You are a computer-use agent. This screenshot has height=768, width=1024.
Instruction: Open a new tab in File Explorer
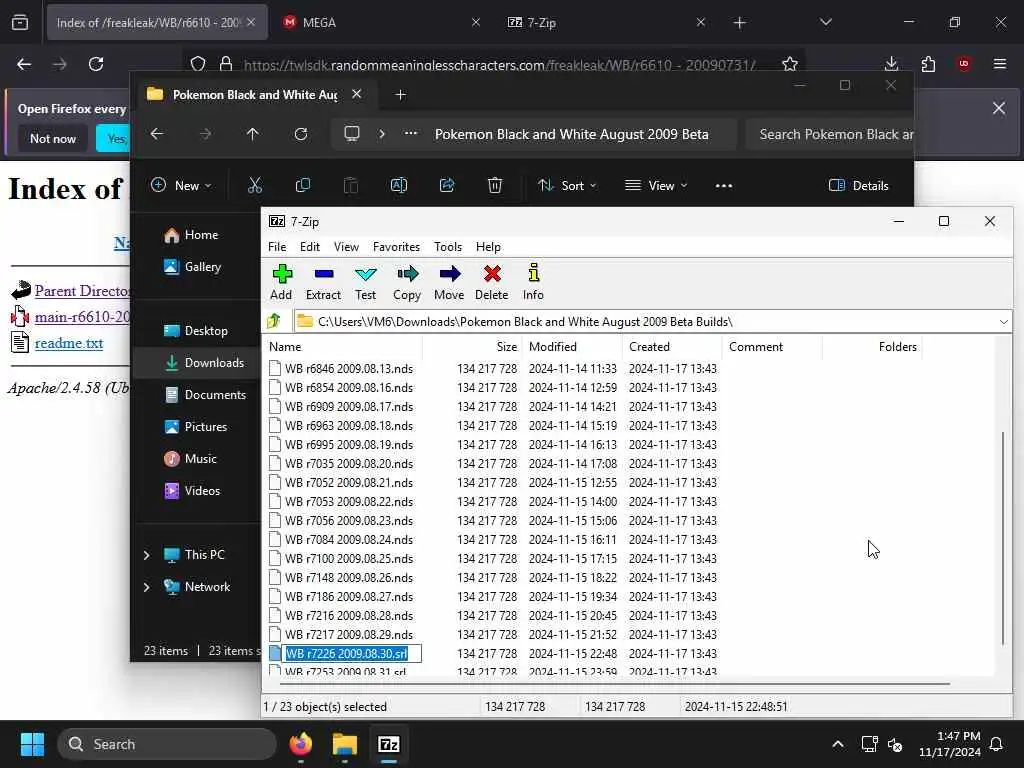pyautogui.click(x=400, y=95)
